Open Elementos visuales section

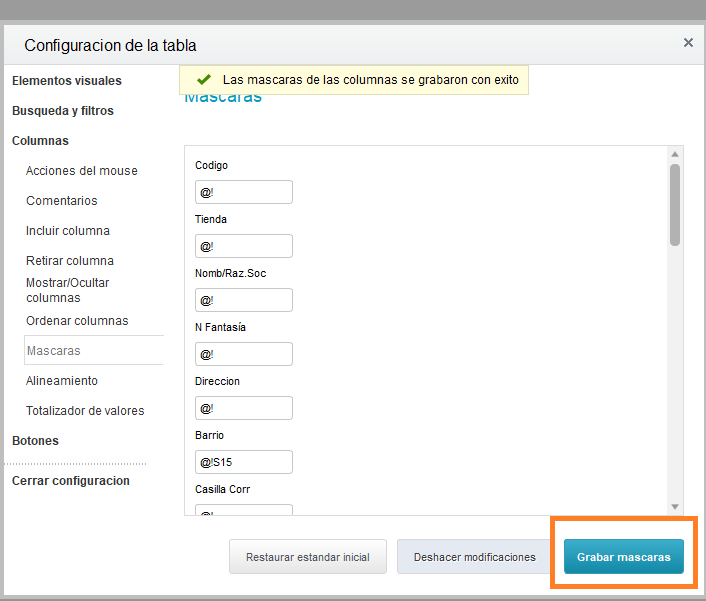(67, 81)
